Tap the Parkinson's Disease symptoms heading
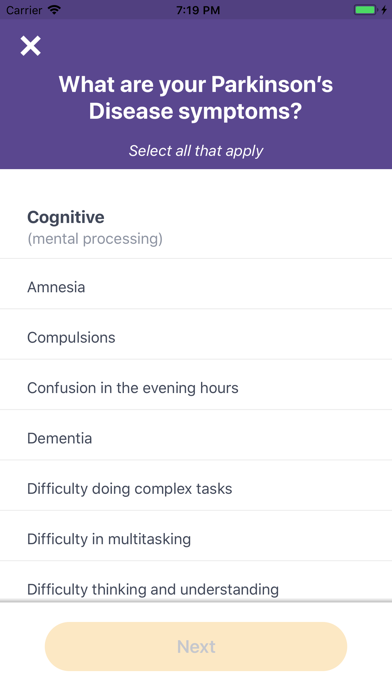The image size is (392, 696). pos(196,98)
